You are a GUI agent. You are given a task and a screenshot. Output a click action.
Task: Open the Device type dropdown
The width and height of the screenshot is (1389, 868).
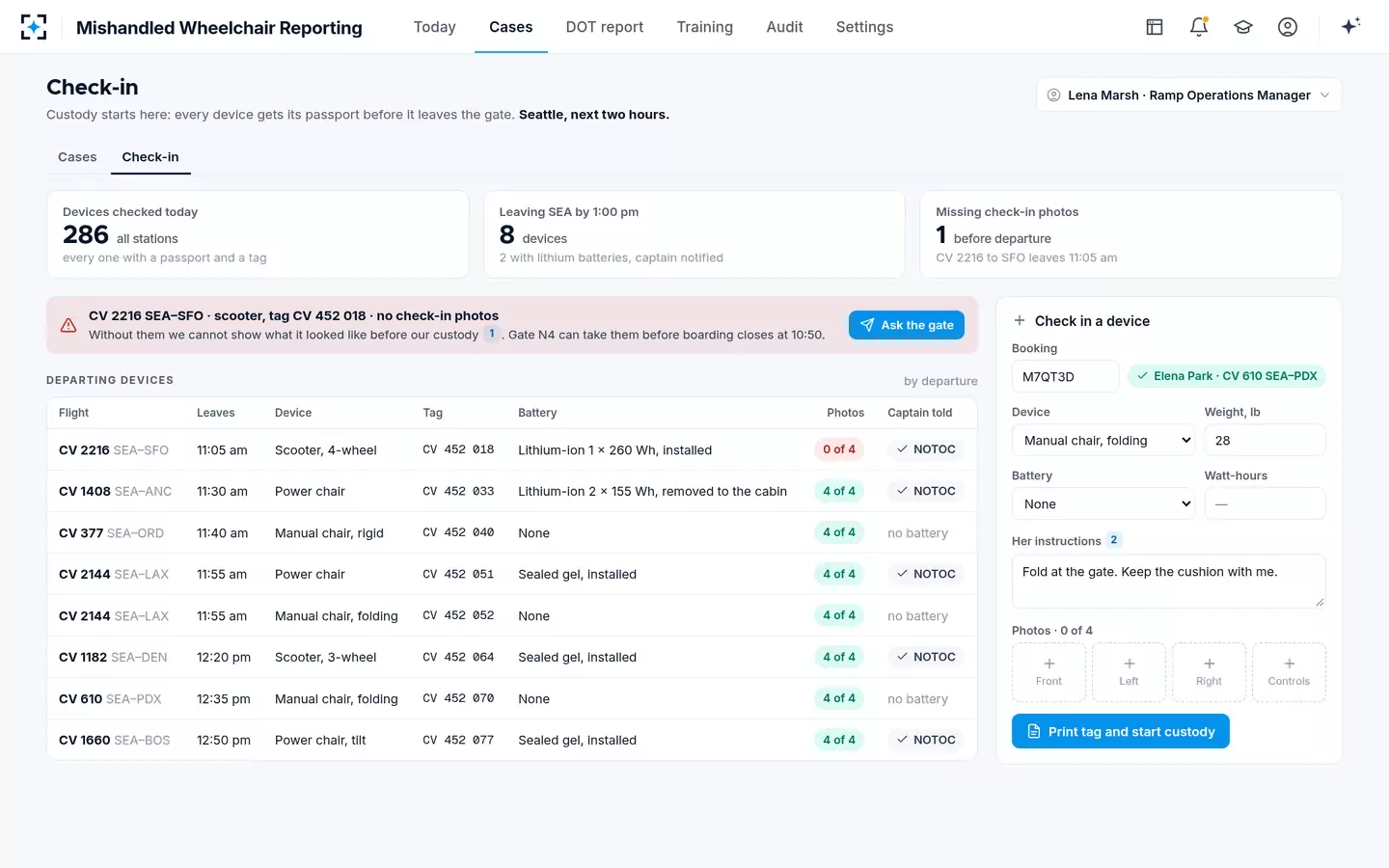click(x=1104, y=441)
